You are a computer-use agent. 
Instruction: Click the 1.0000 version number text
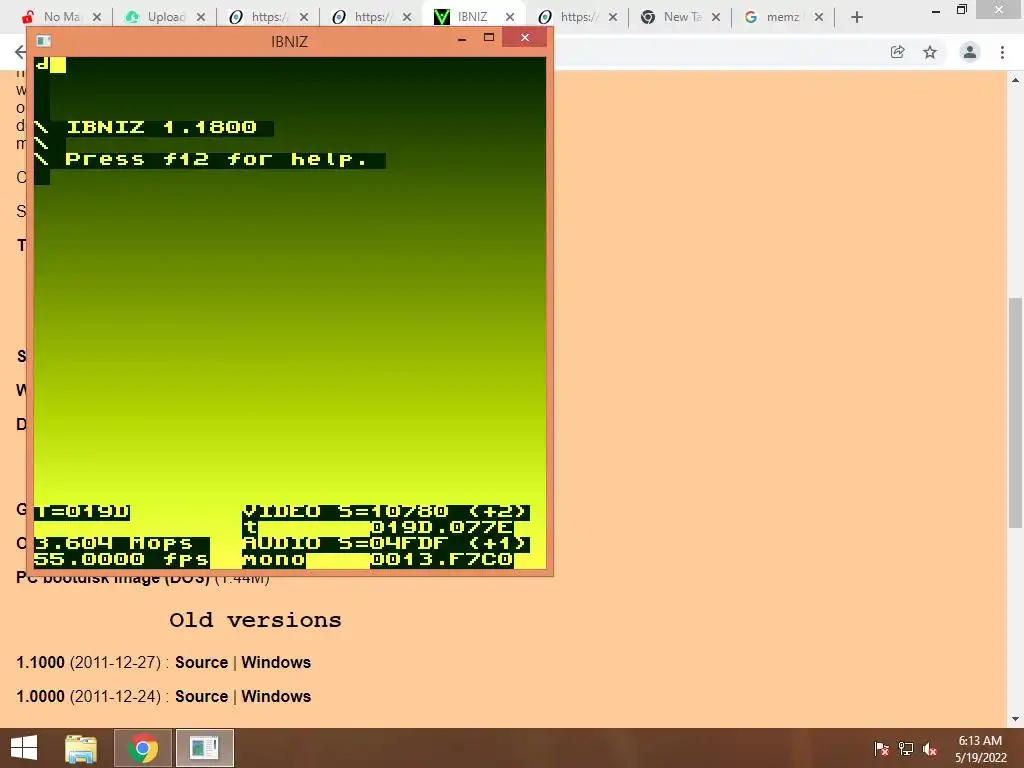[40, 696]
